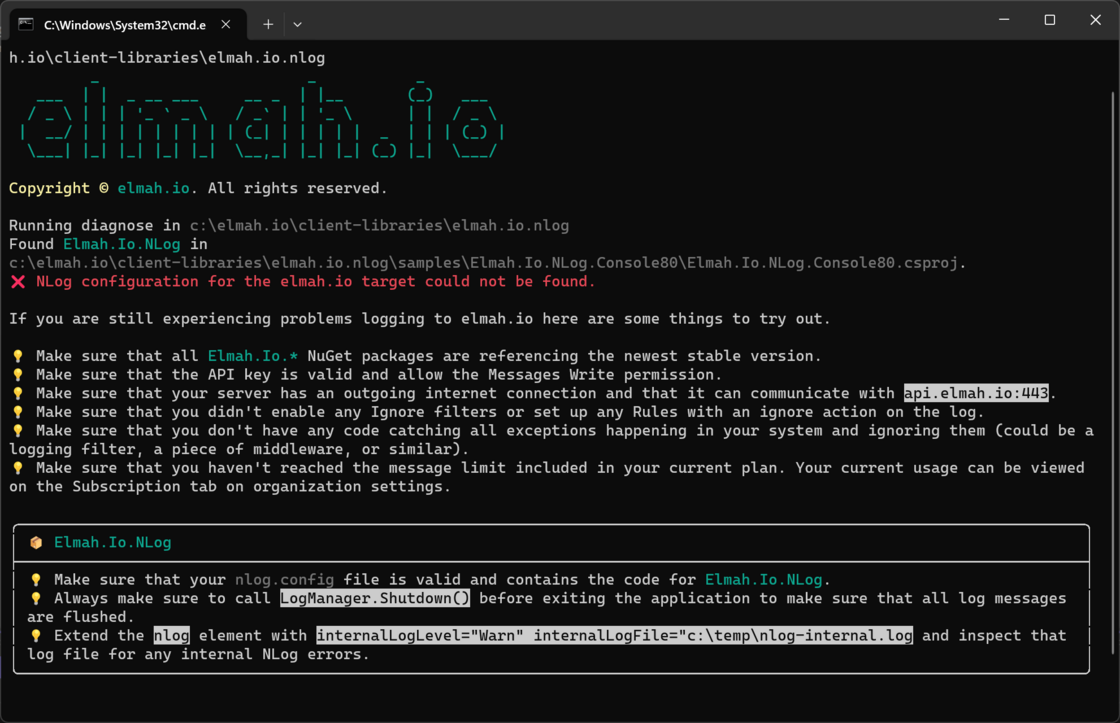Viewport: 1120px width, 723px height.
Task: Click 'elmah.io' in the Copyright line
Action: 154,189
